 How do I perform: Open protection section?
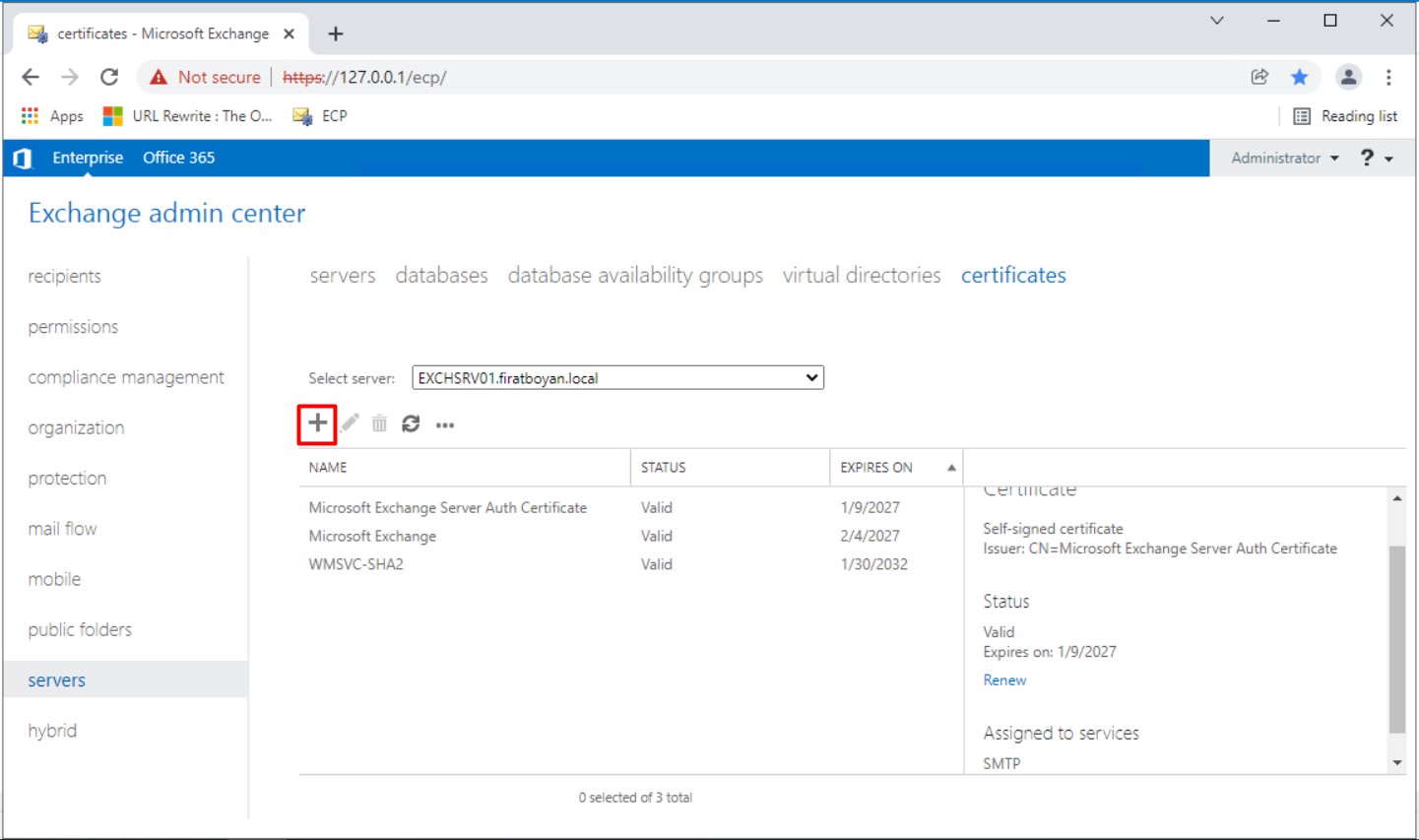pyautogui.click(x=67, y=479)
